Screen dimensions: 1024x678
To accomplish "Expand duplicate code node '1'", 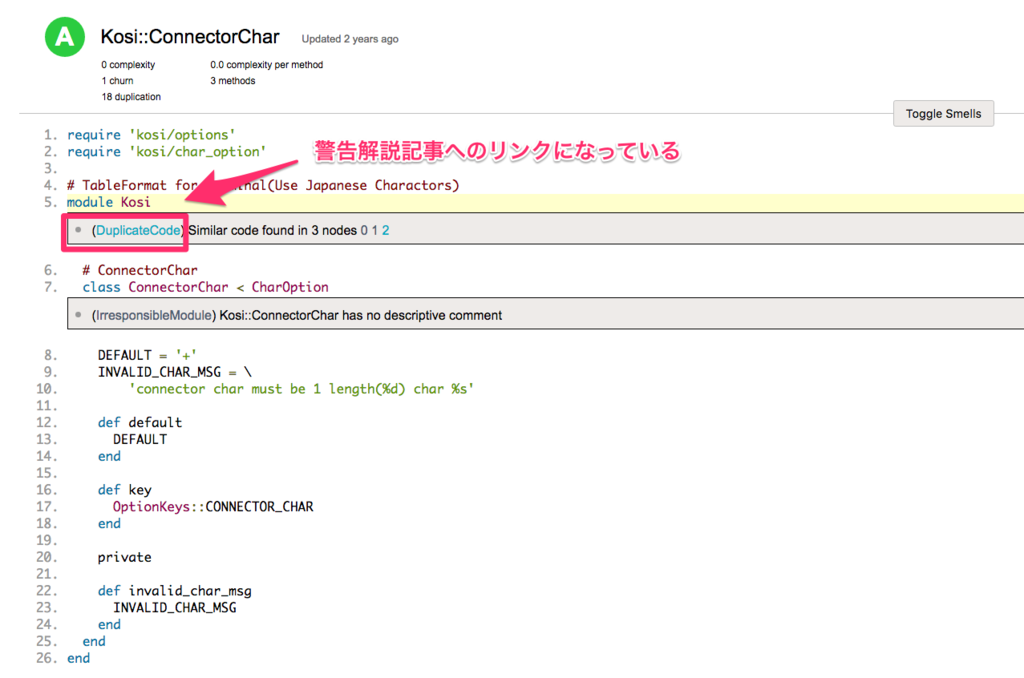I will (375, 228).
